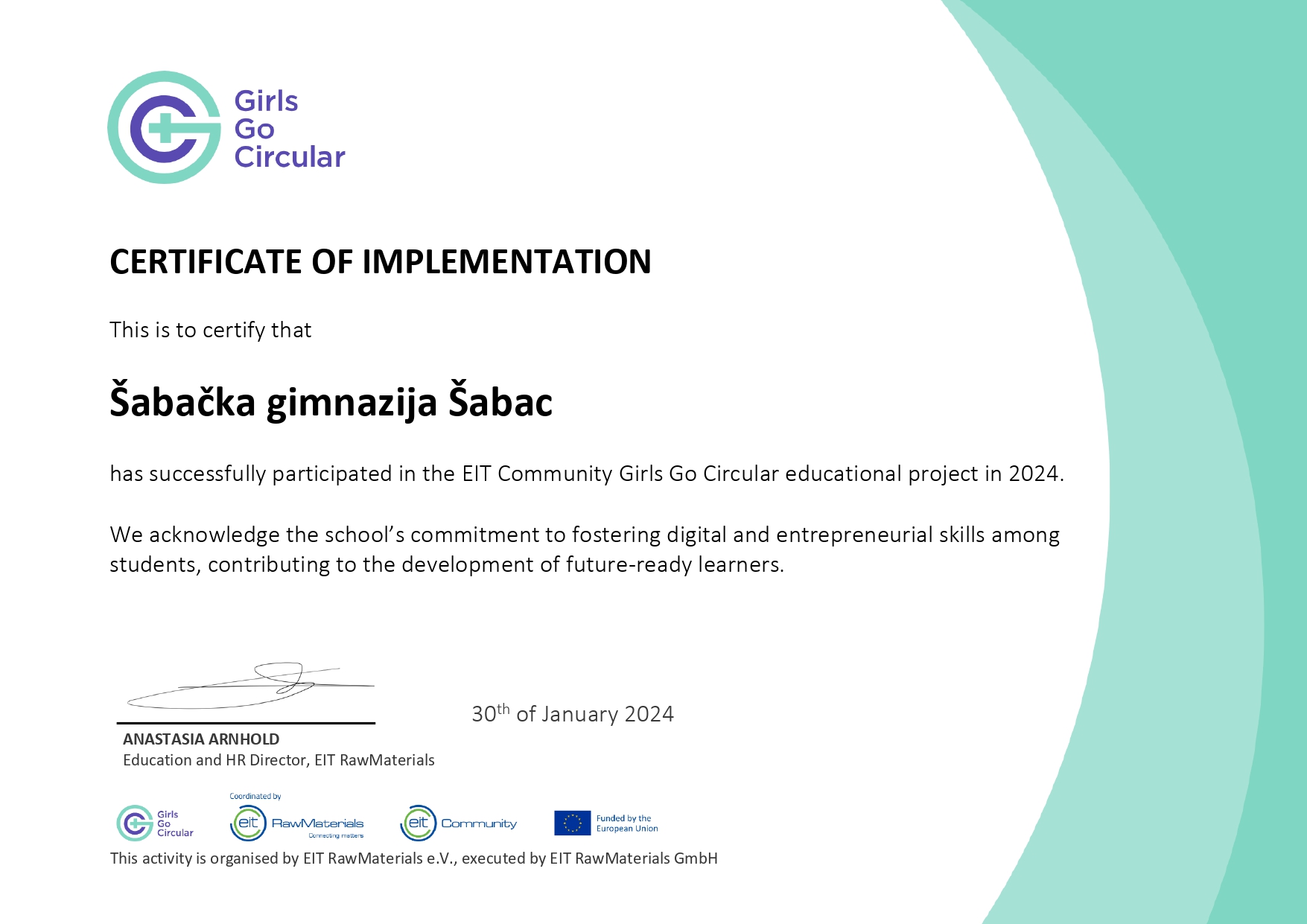
Task: Click the 'Coordinated by' label
Action: coord(255,796)
